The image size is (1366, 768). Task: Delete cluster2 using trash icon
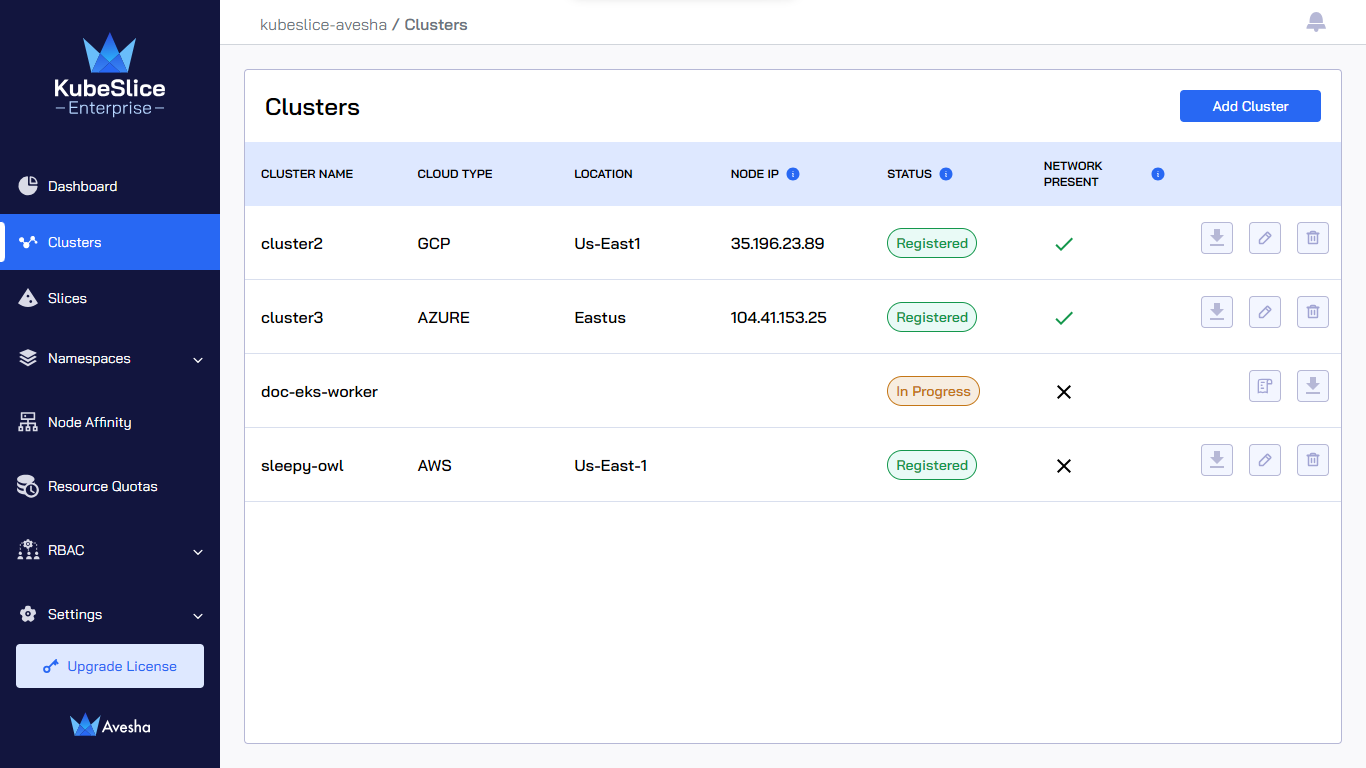1313,238
